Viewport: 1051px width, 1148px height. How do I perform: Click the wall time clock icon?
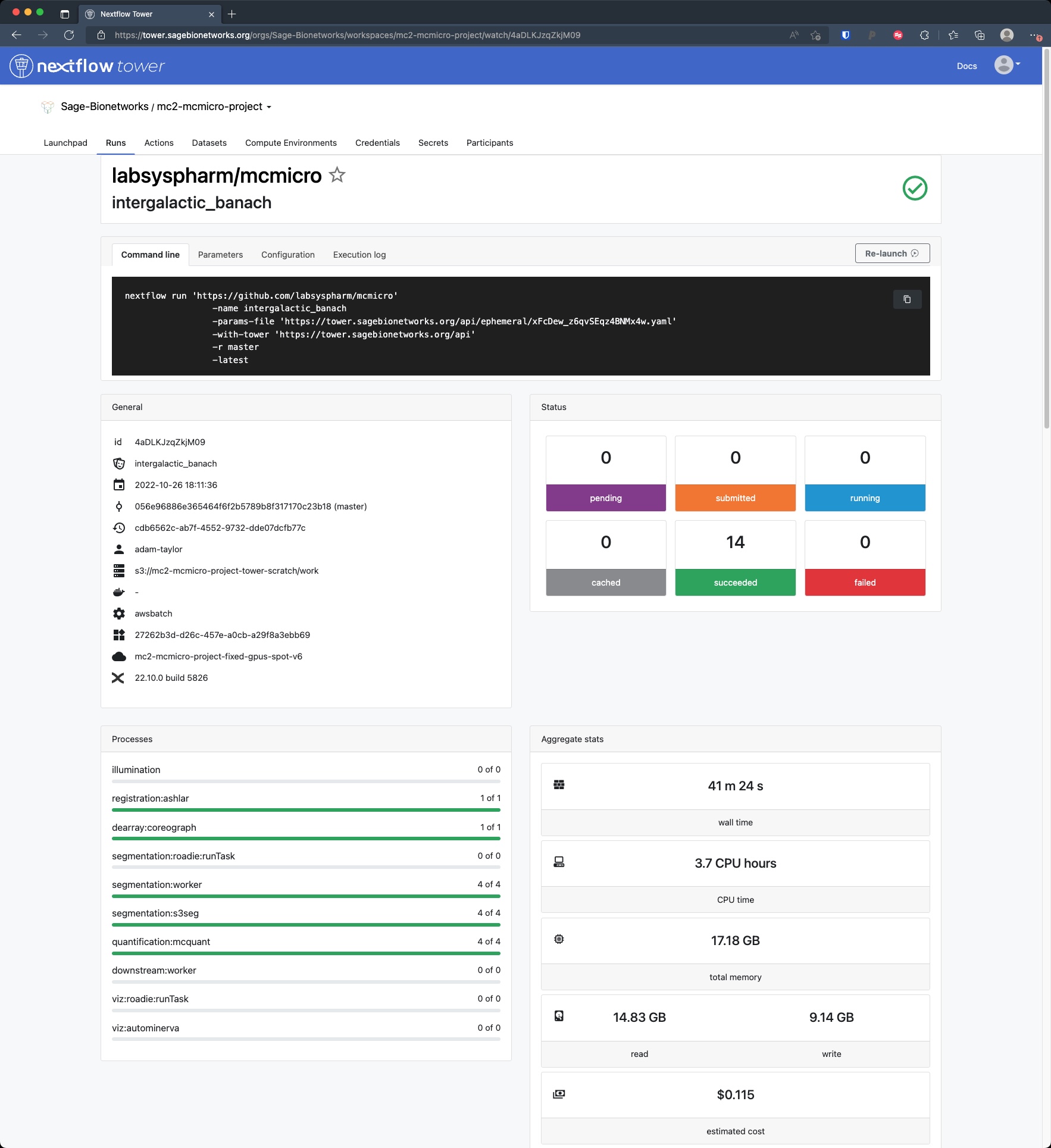[x=558, y=784]
